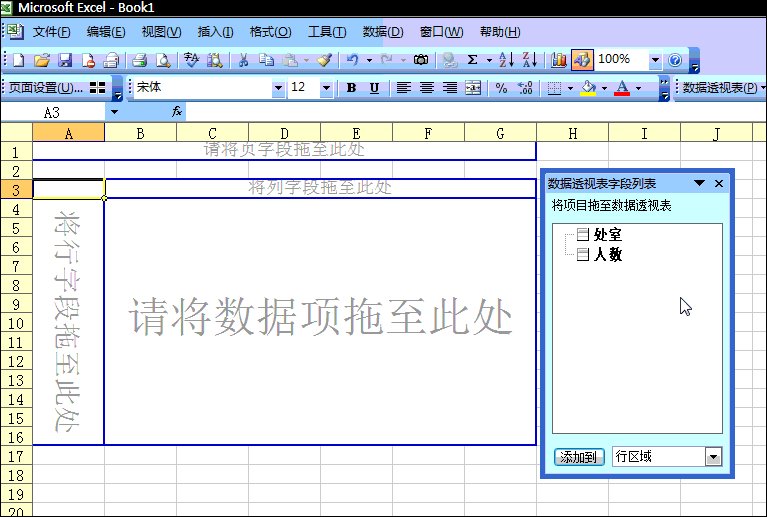The image size is (767, 517).
Task: Open the 数据透视表(P) toolbar menu
Action: pyautogui.click(x=721, y=88)
